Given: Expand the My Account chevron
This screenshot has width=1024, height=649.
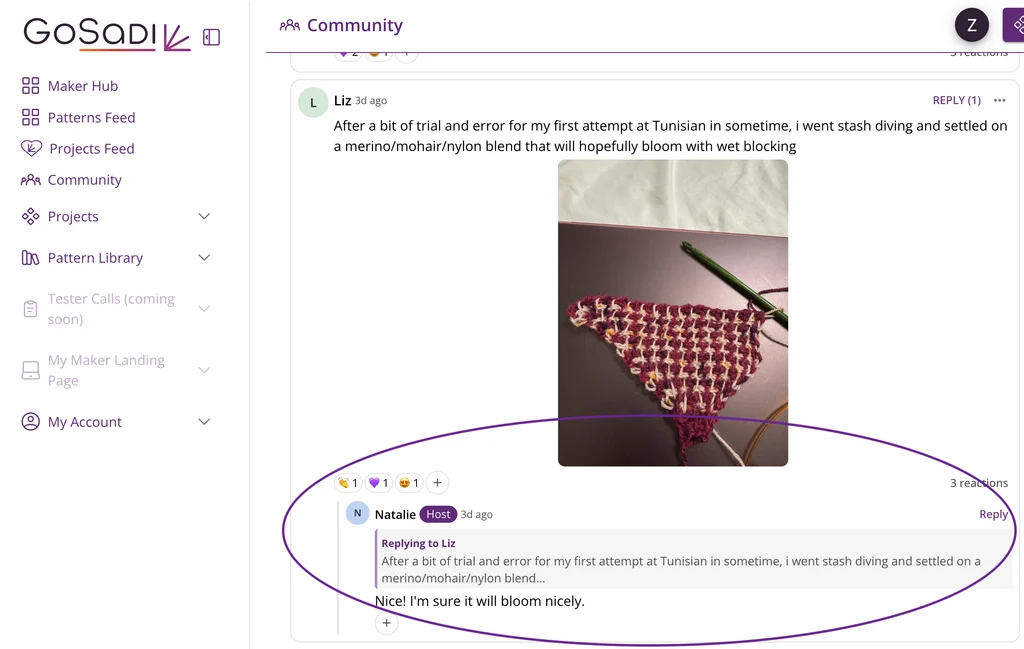Looking at the screenshot, I should coord(204,422).
